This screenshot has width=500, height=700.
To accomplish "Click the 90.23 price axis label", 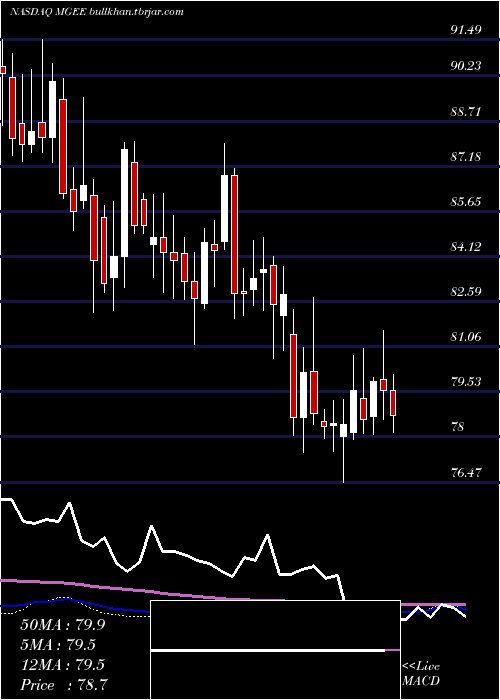I will [466, 66].
